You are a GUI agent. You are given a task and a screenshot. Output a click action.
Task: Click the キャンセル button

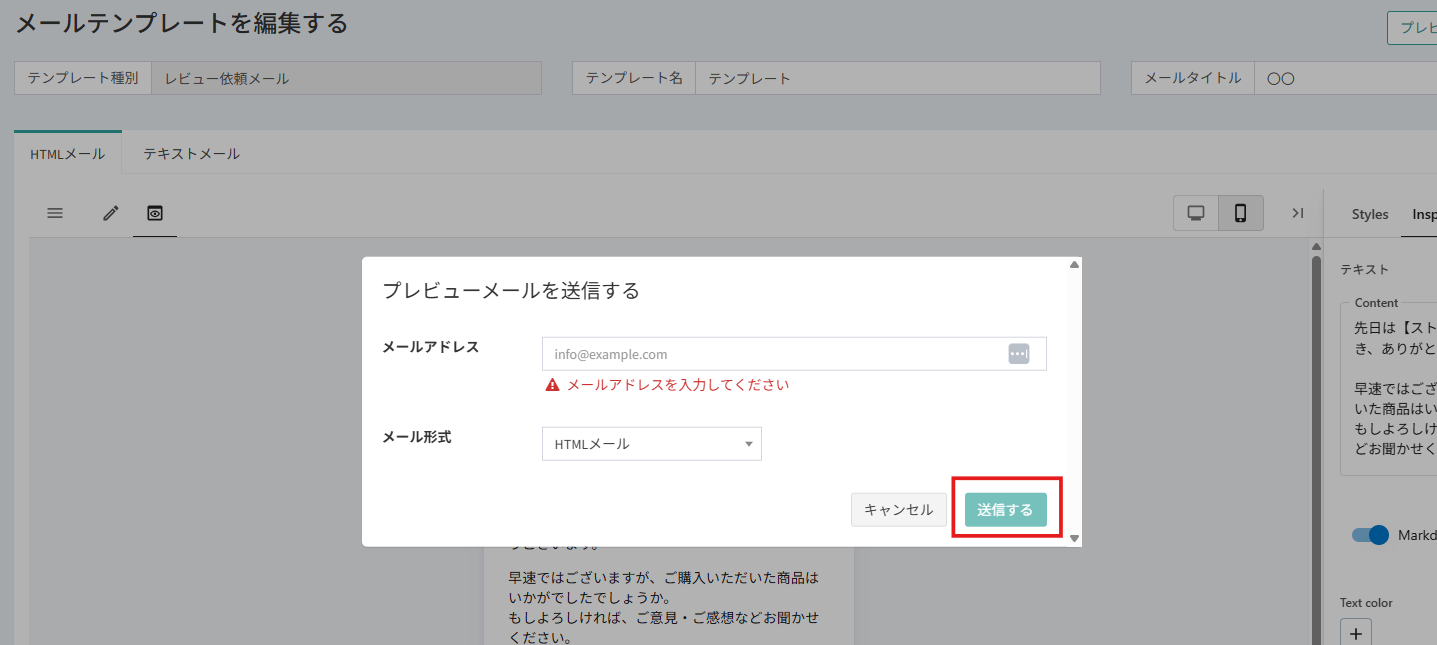(x=898, y=510)
